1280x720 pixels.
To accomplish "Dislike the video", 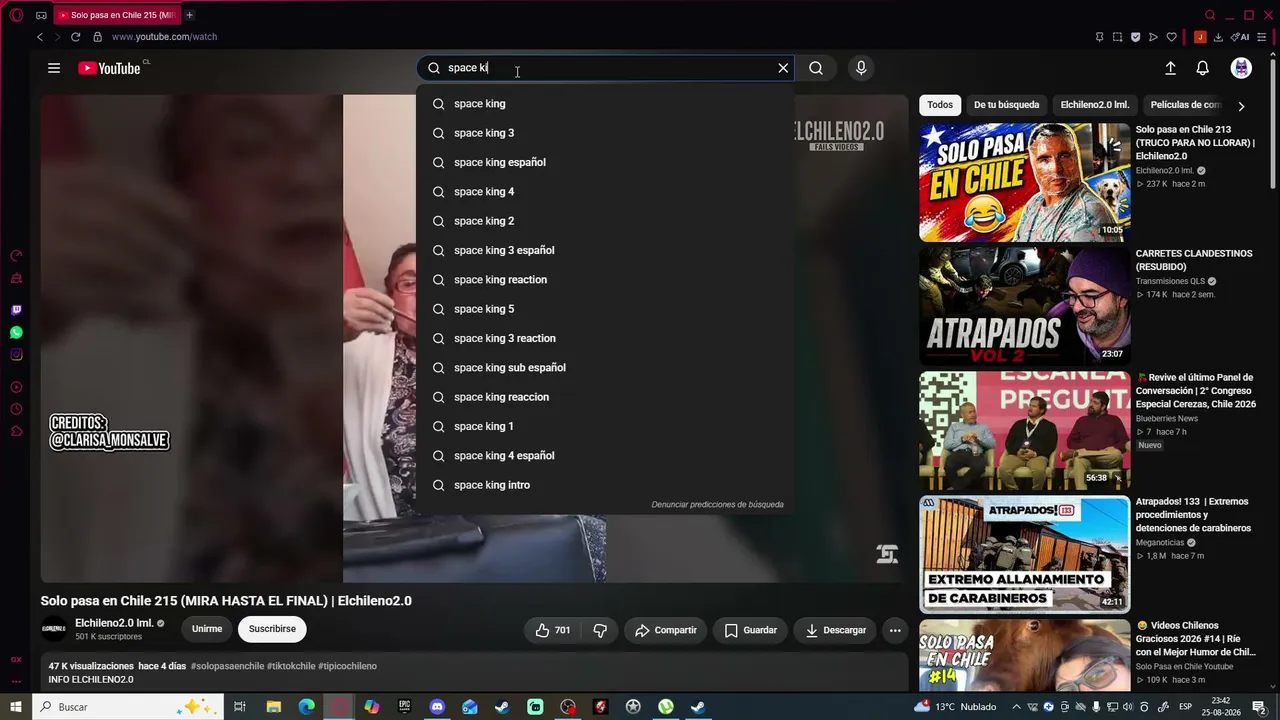I will click(x=600, y=630).
